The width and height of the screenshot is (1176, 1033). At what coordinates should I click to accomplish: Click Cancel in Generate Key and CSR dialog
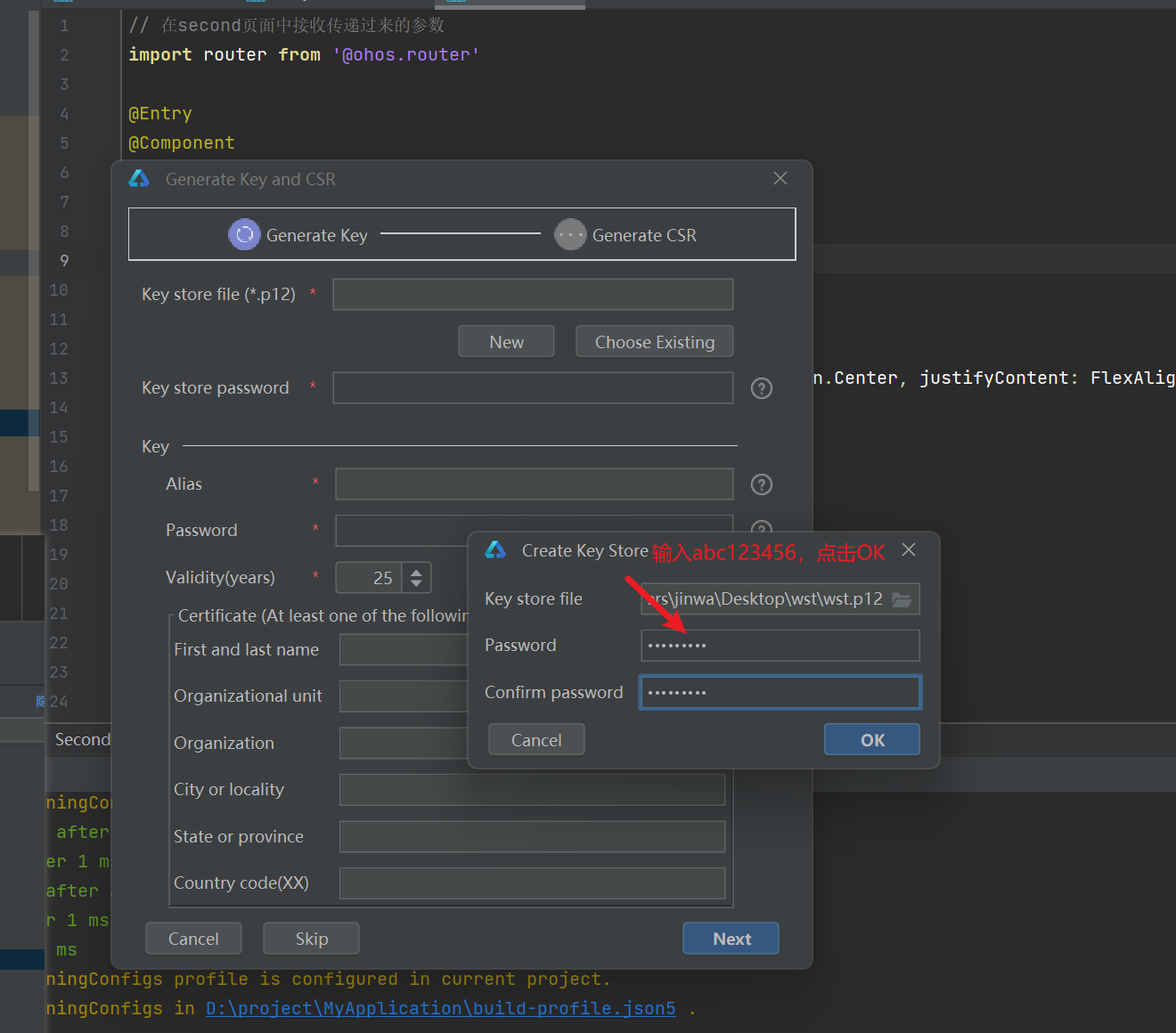(x=193, y=939)
